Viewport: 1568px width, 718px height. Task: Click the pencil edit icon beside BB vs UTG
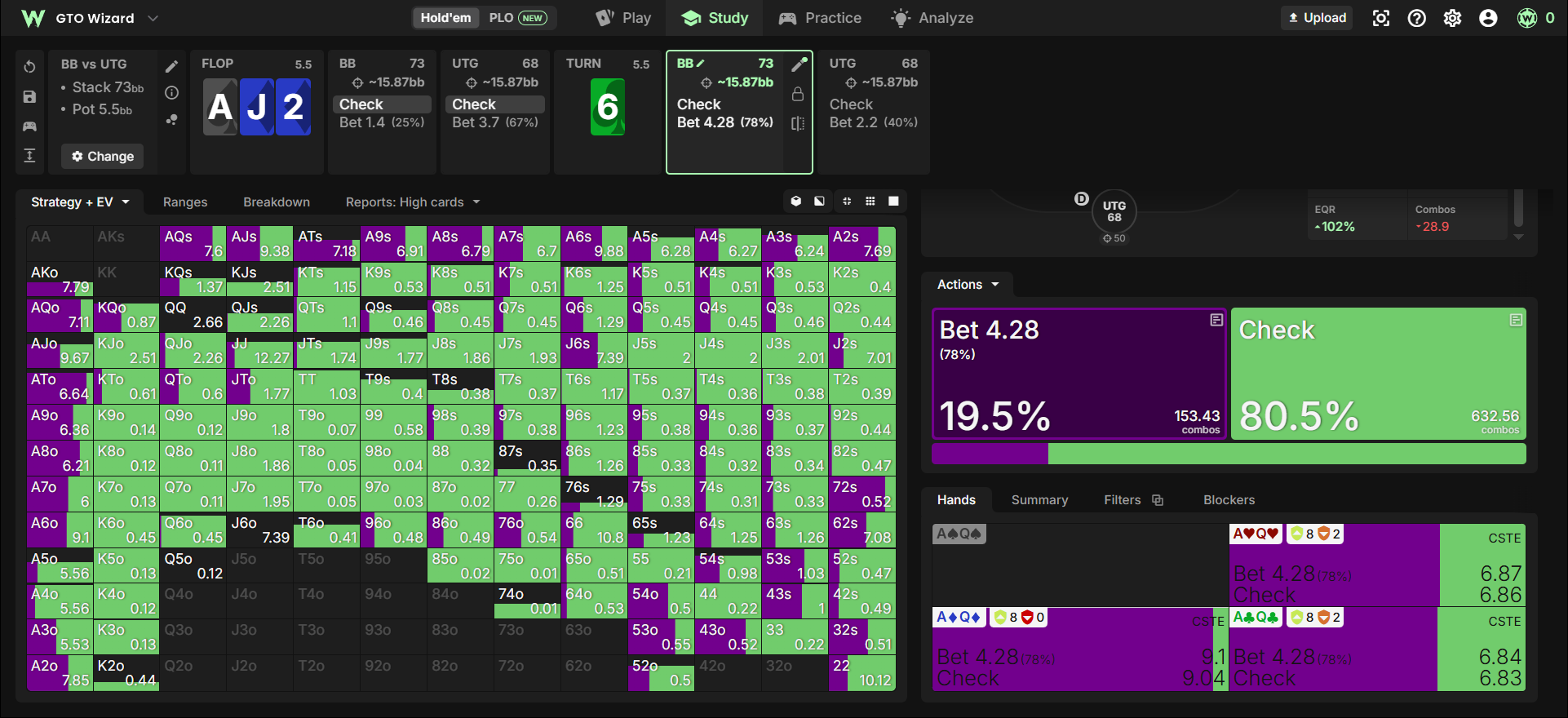point(171,66)
